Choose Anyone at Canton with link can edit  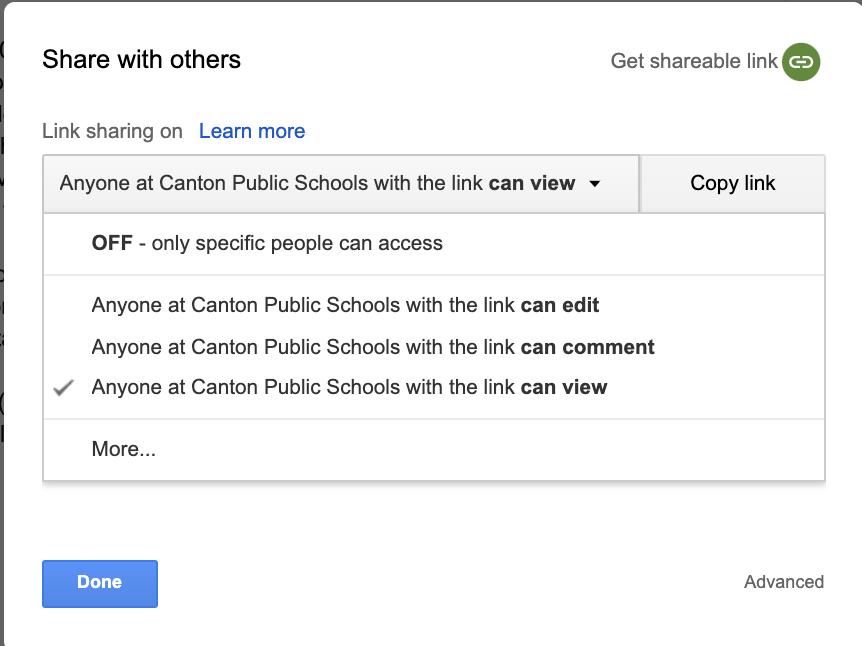tap(345, 305)
